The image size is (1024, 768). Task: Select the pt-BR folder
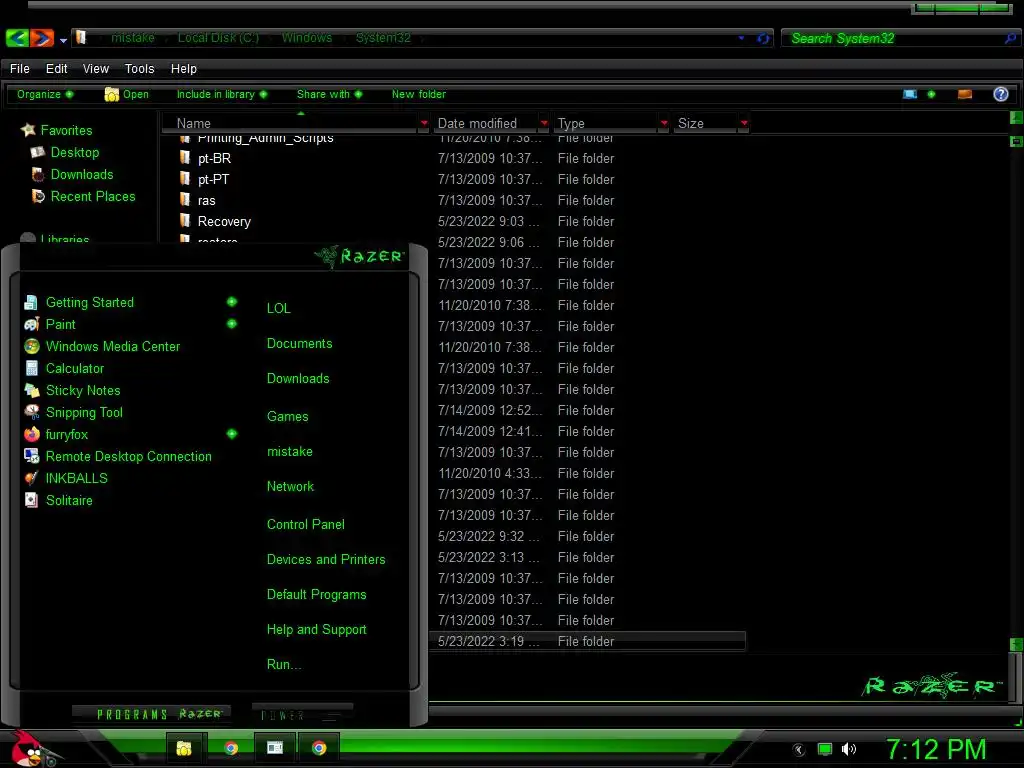pos(214,158)
